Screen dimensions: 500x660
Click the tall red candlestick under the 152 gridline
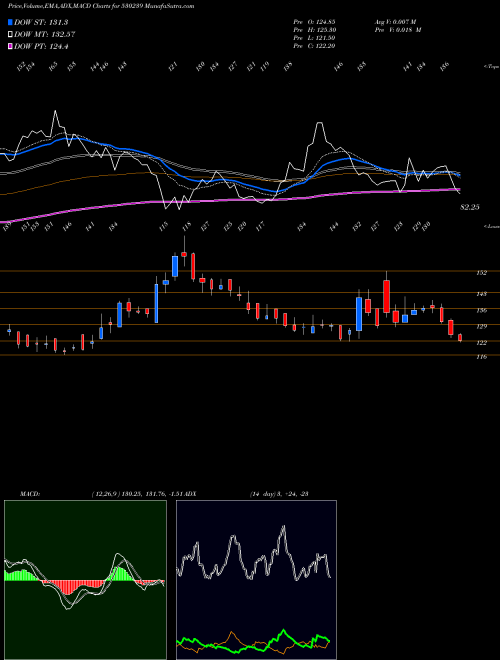[386, 296]
